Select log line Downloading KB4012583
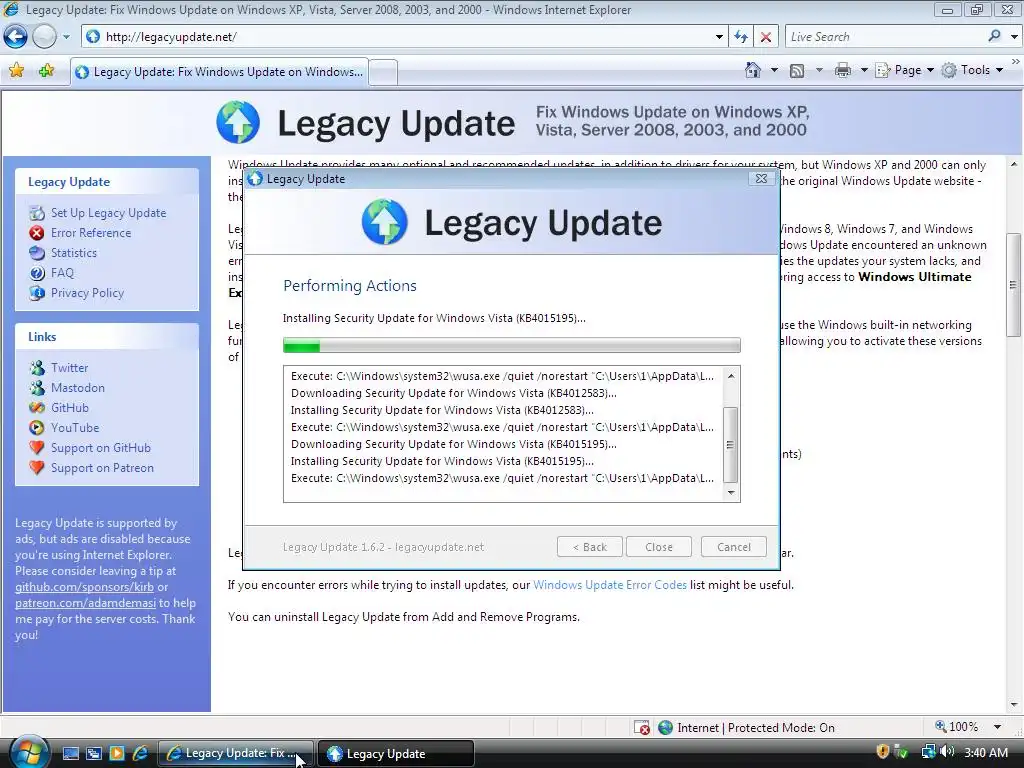Image resolution: width=1024 pixels, height=768 pixels. point(453,393)
